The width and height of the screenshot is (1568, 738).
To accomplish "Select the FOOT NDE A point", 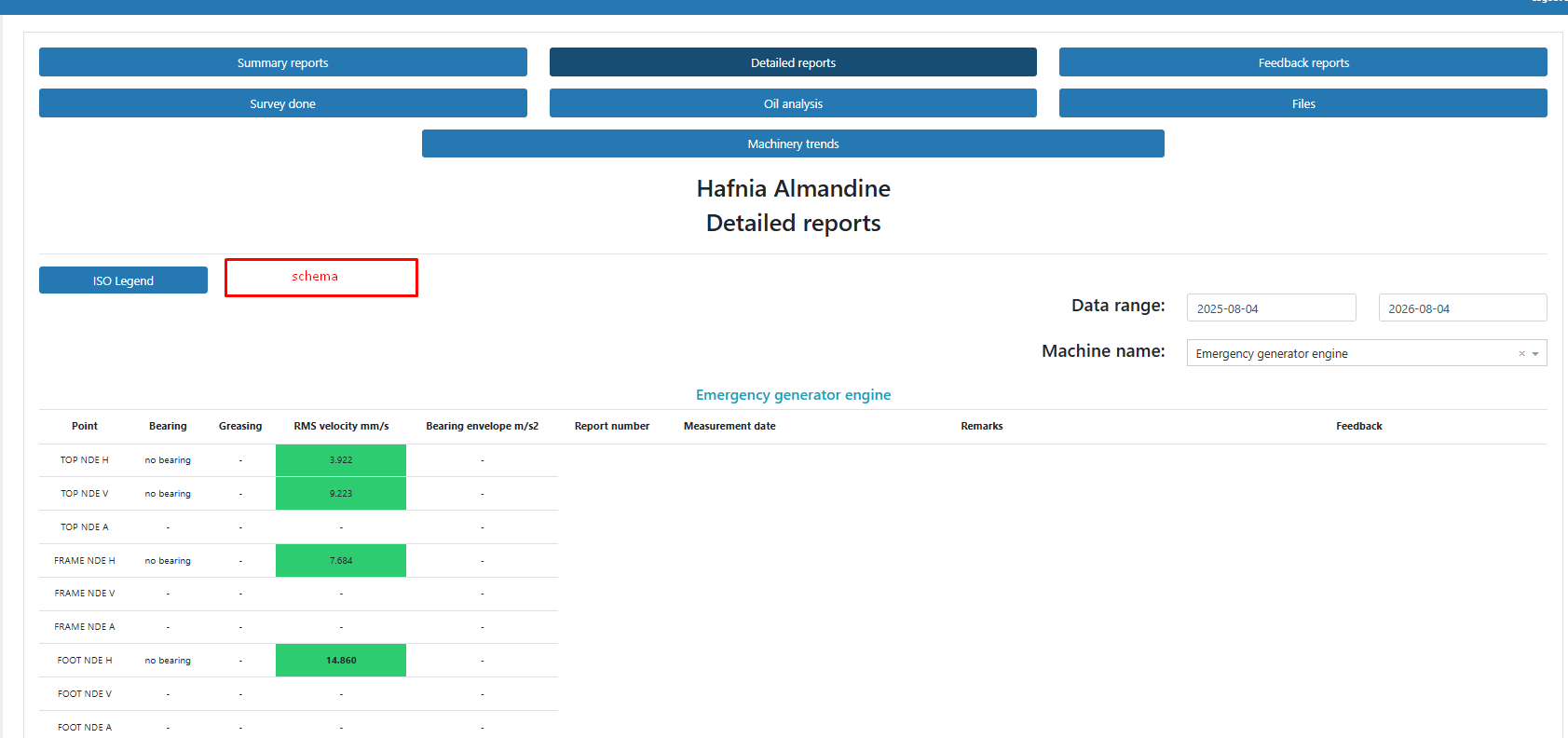I will (x=85, y=728).
